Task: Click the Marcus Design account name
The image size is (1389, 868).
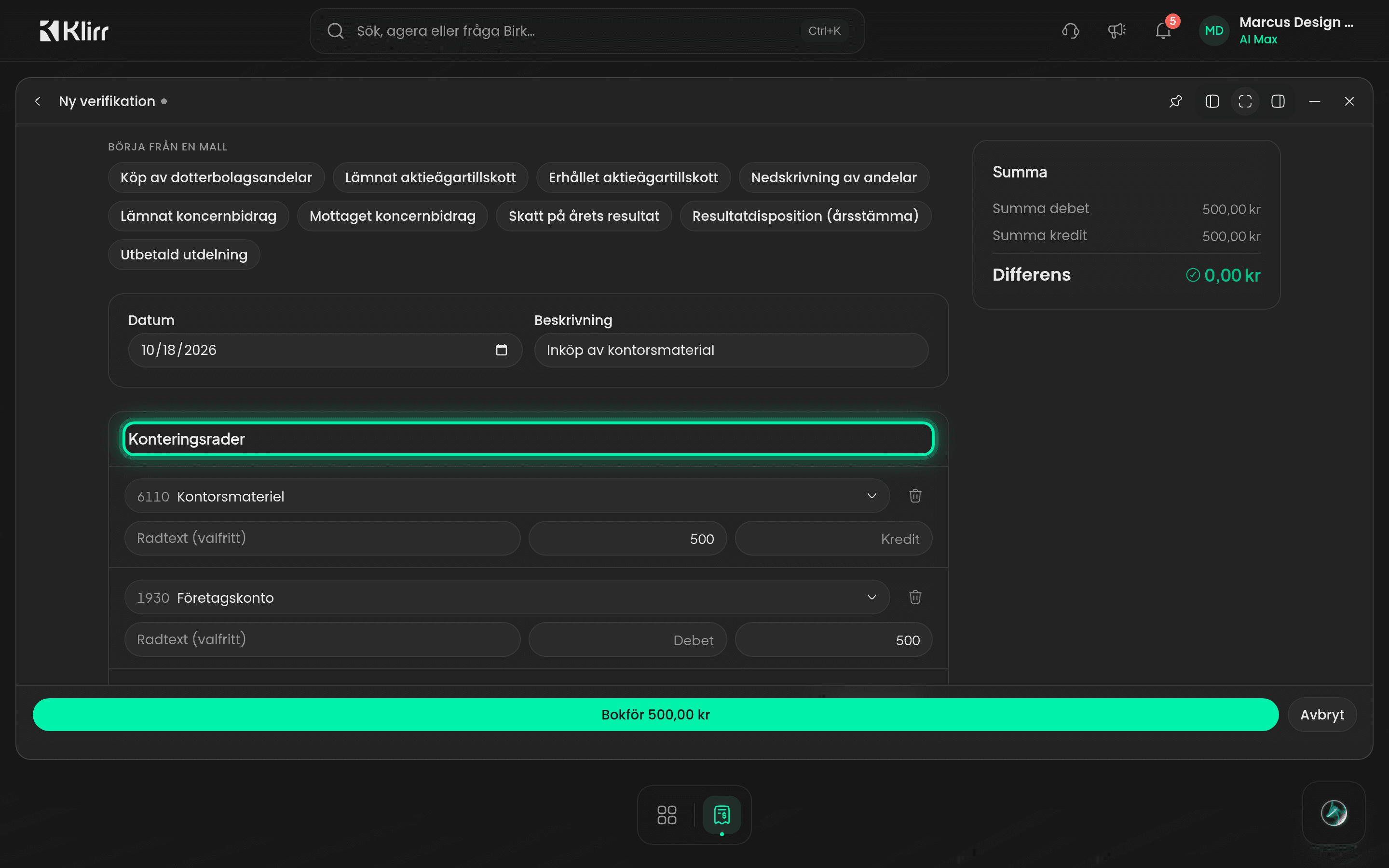Action: [1296, 22]
